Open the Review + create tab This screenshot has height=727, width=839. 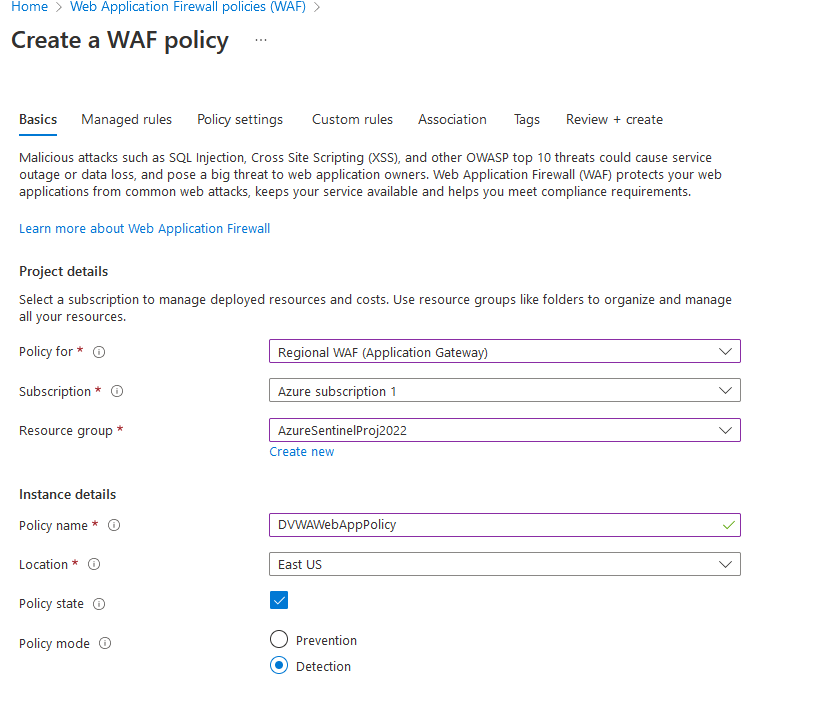pos(614,119)
